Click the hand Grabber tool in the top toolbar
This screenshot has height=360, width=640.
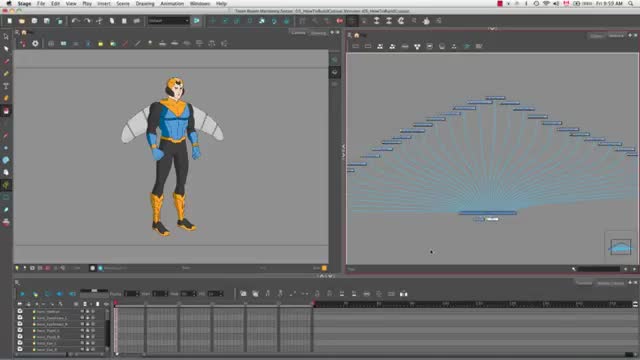click(426, 21)
